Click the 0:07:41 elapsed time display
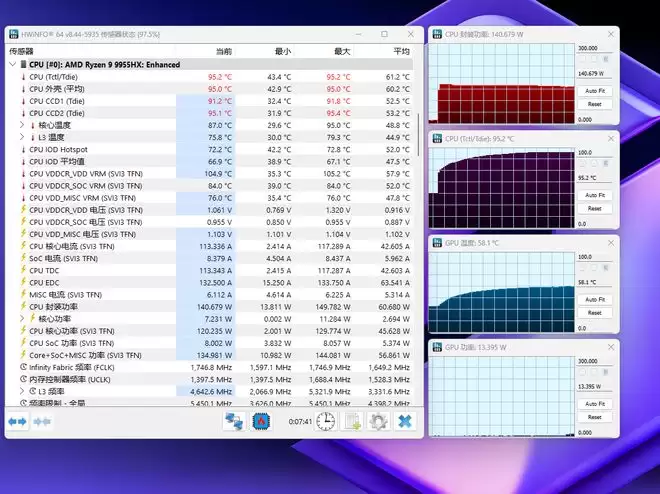Screen dimensions: 660x494 tap(300, 421)
